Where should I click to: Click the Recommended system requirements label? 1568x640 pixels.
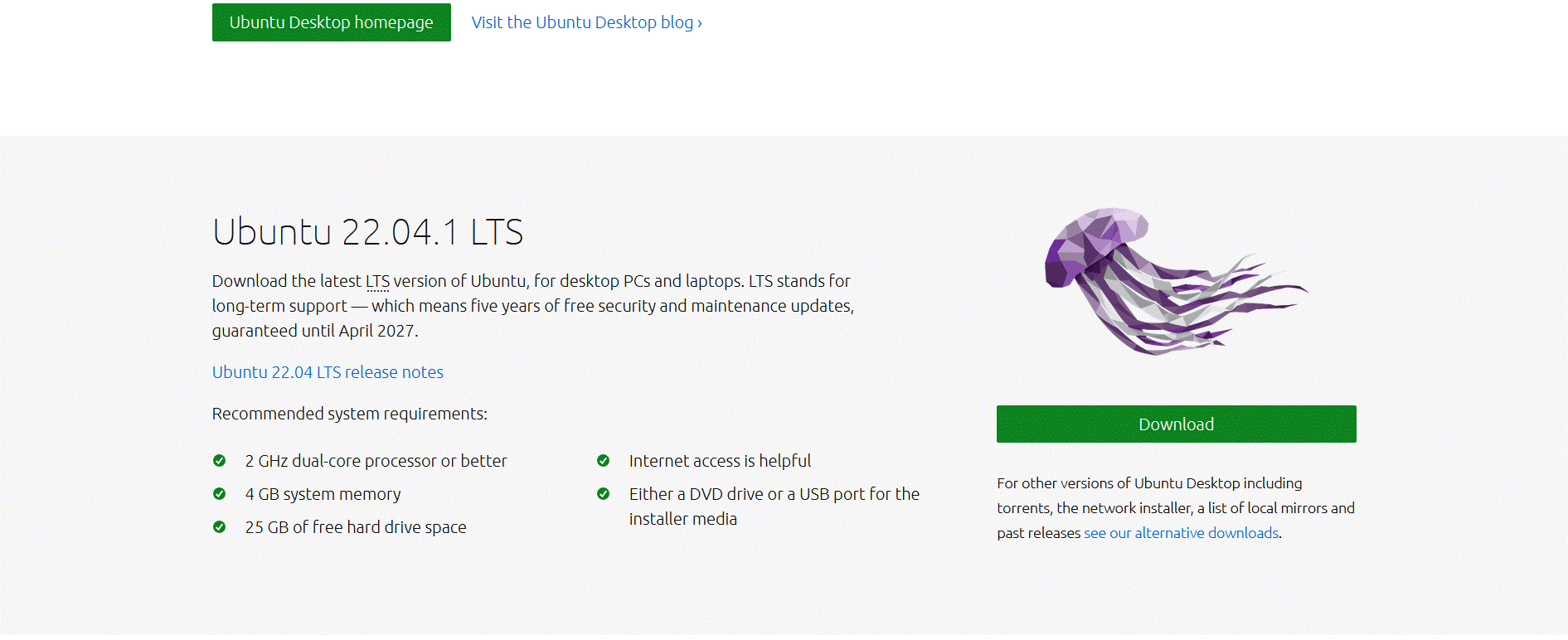point(350,414)
